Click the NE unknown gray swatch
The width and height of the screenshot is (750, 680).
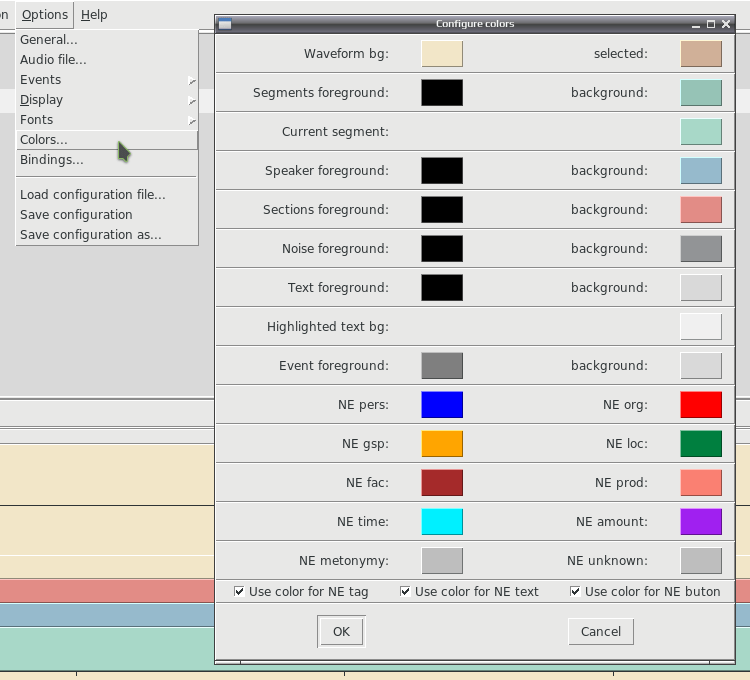pyautogui.click(x=701, y=560)
